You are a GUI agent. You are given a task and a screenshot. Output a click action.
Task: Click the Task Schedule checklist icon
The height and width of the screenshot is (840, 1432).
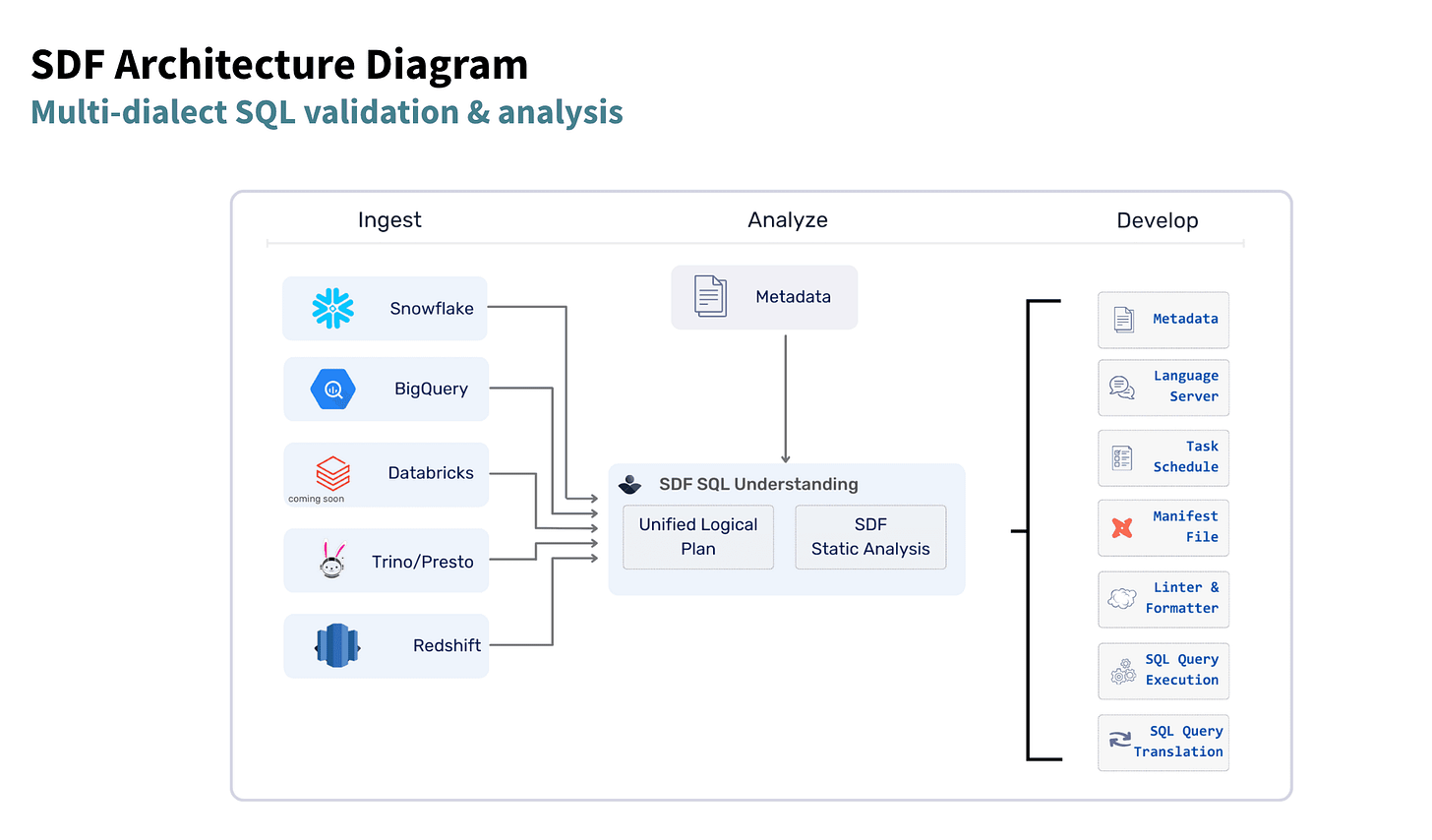[x=1122, y=457]
